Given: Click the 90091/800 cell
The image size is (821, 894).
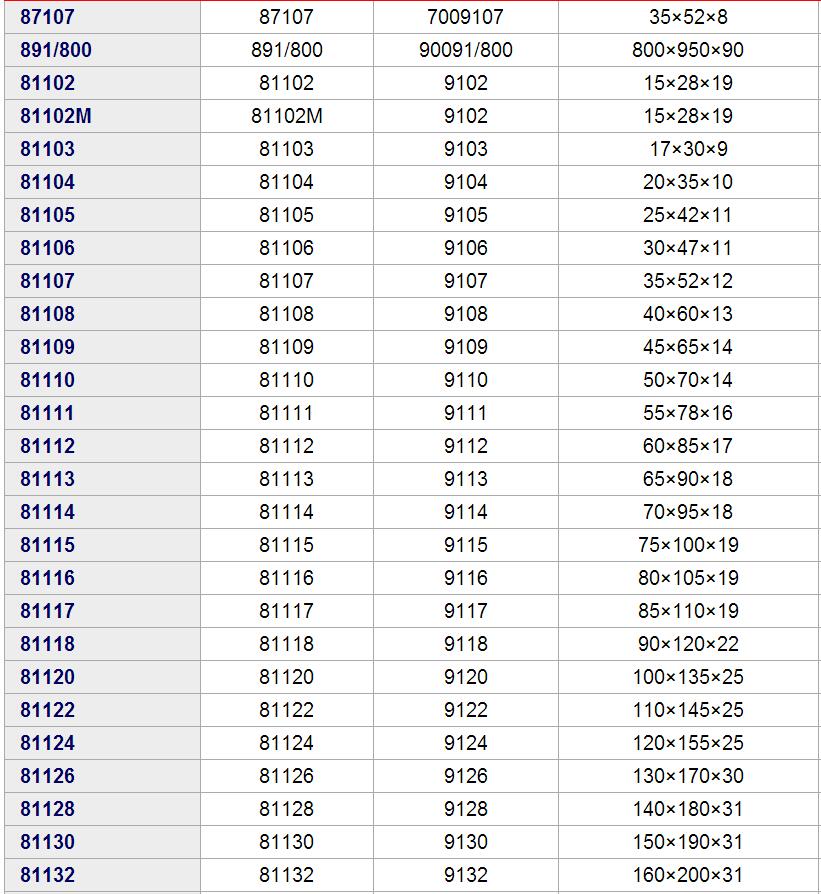Looking at the screenshot, I should 465,50.
